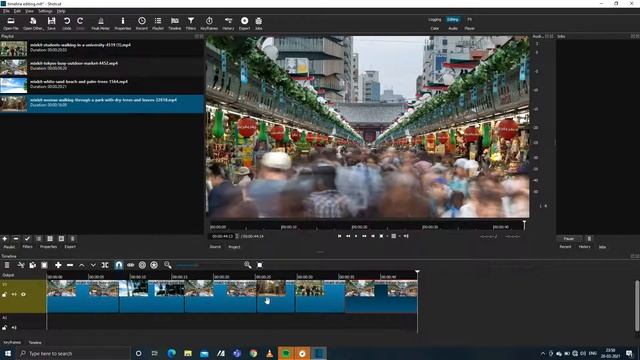The height and width of the screenshot is (360, 640).
Task: Click the timeline Overwrite down-arrow icon
Action: [93, 265]
